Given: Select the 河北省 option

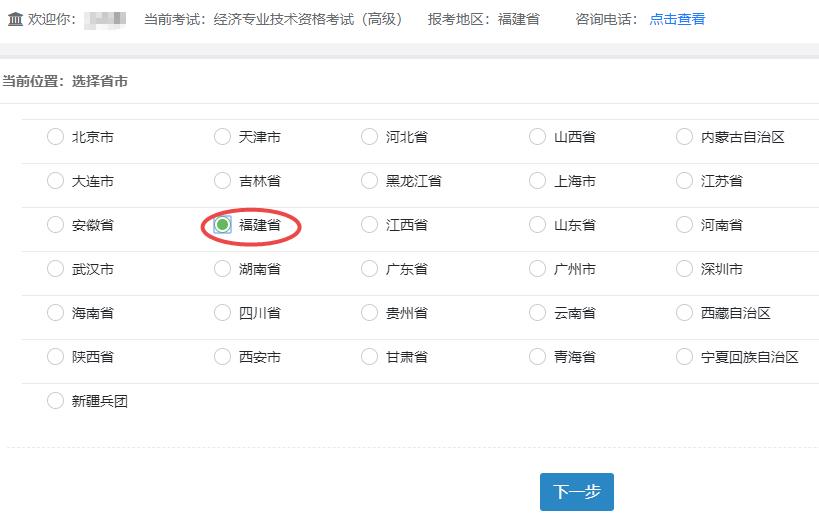Looking at the screenshot, I should (x=369, y=137).
